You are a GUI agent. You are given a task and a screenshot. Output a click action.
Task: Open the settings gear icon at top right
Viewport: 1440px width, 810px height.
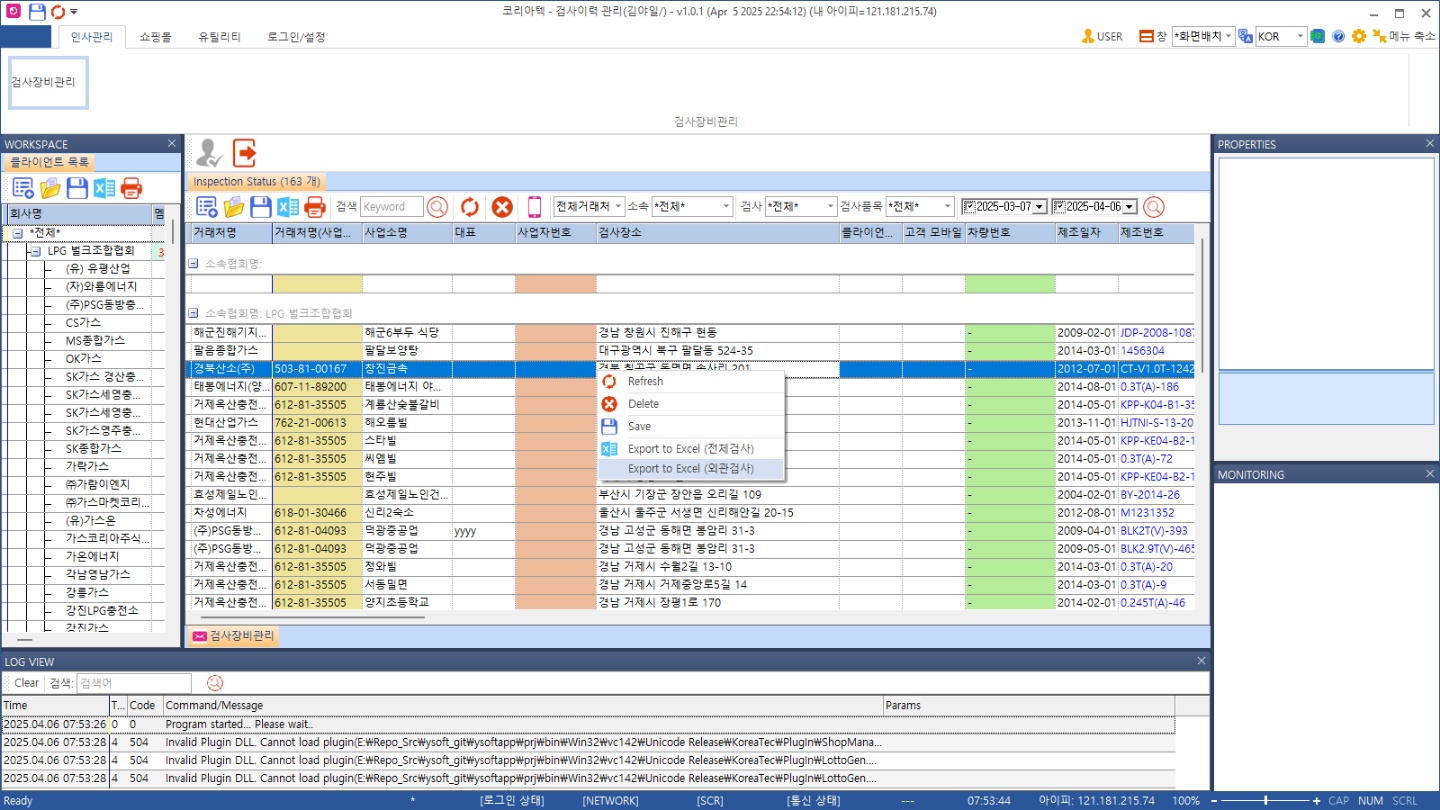click(1358, 36)
